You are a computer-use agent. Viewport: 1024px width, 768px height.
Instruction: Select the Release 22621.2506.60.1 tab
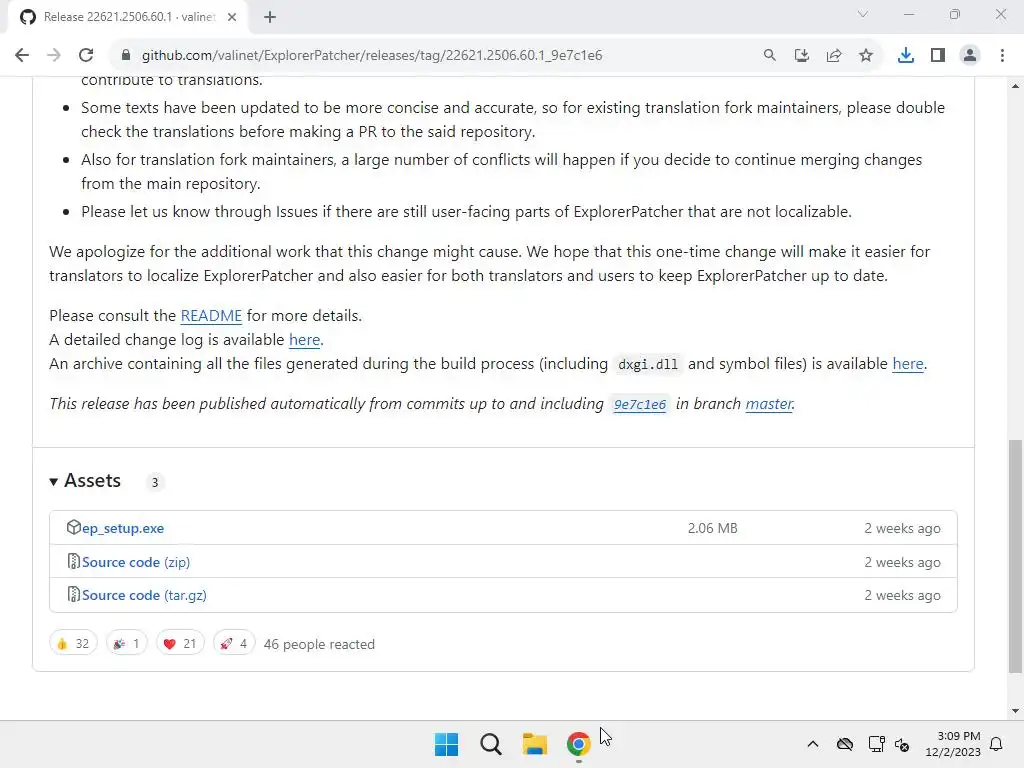(127, 17)
